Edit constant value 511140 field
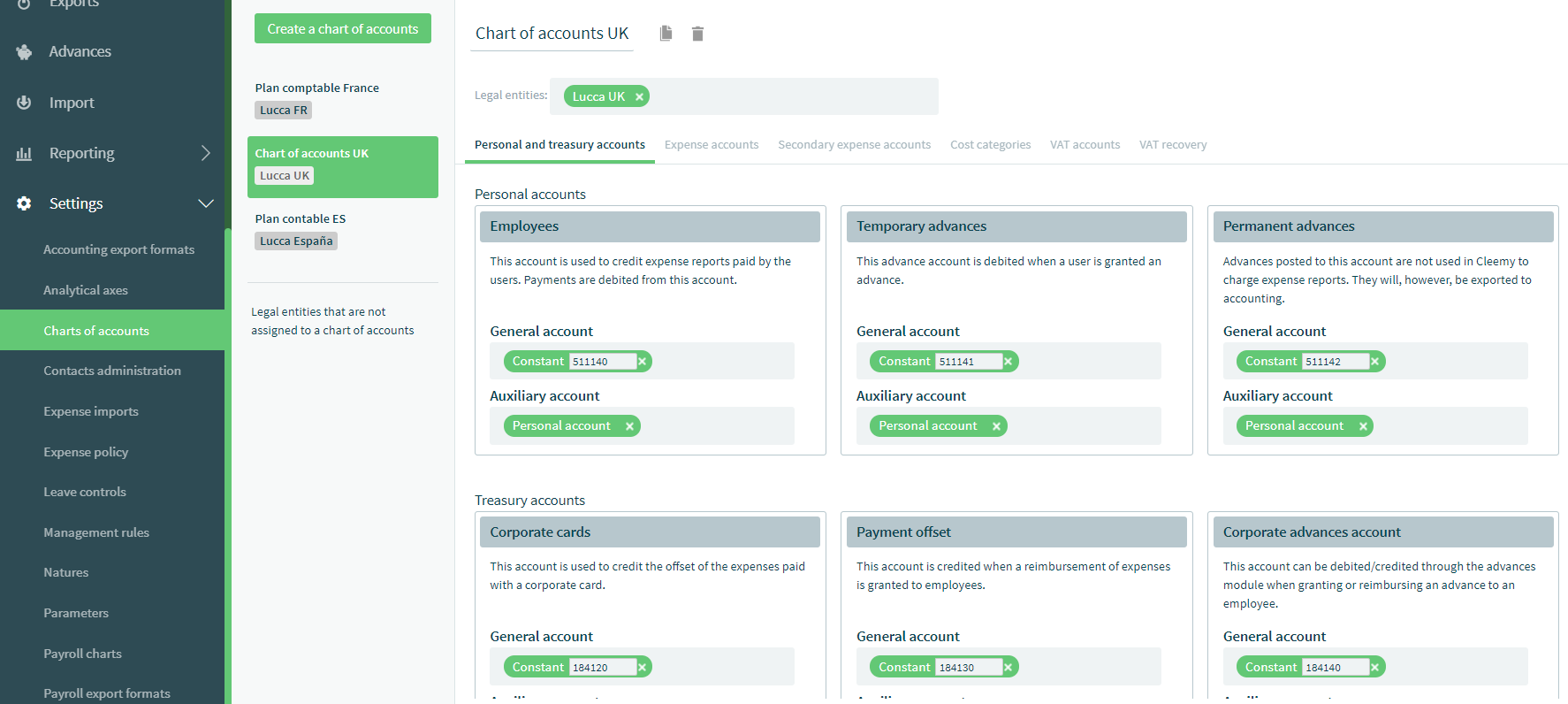Screen dimensions: 1568x704 (x=602, y=362)
